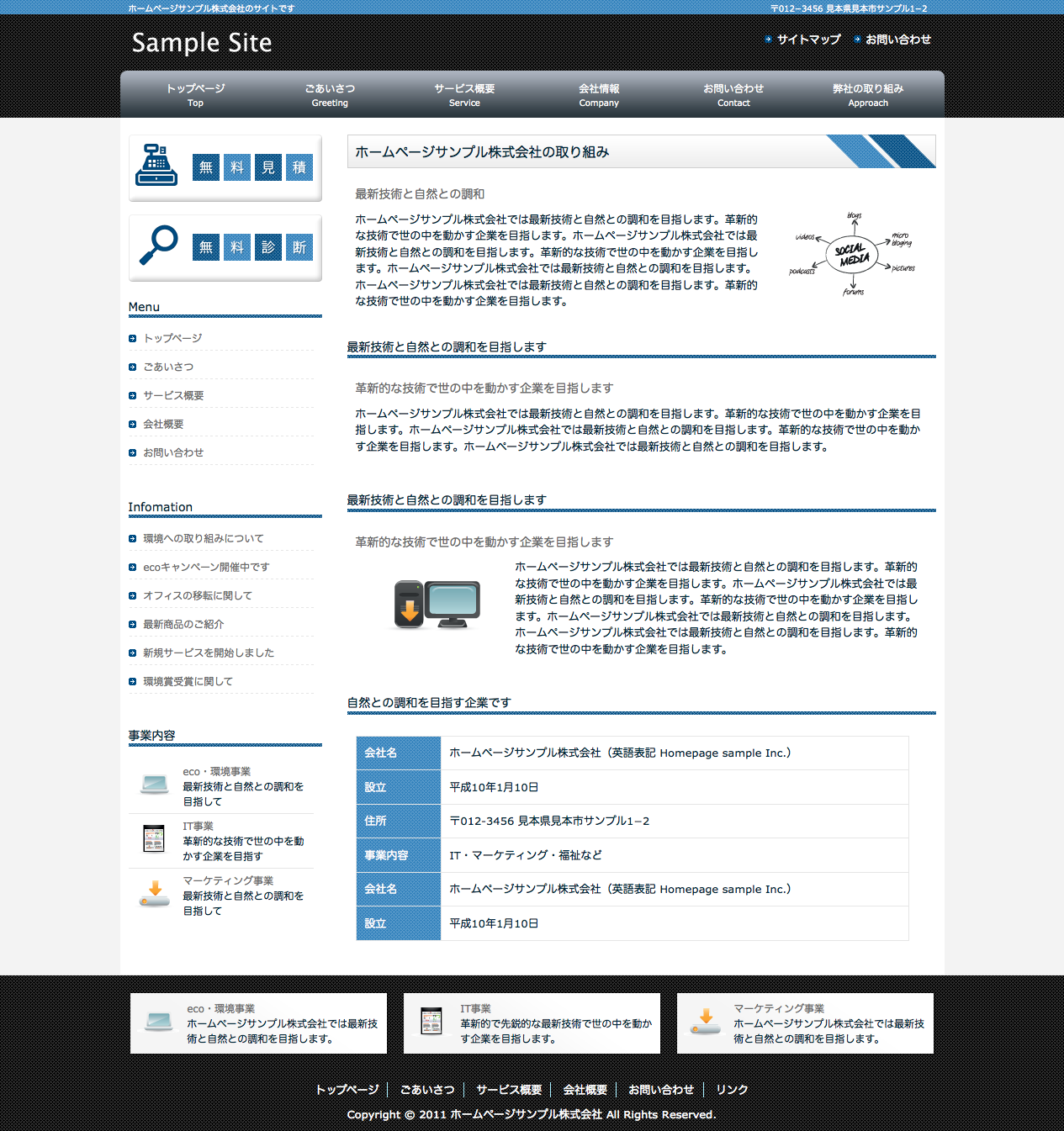Click the Sample Site logo

pyautogui.click(x=202, y=43)
